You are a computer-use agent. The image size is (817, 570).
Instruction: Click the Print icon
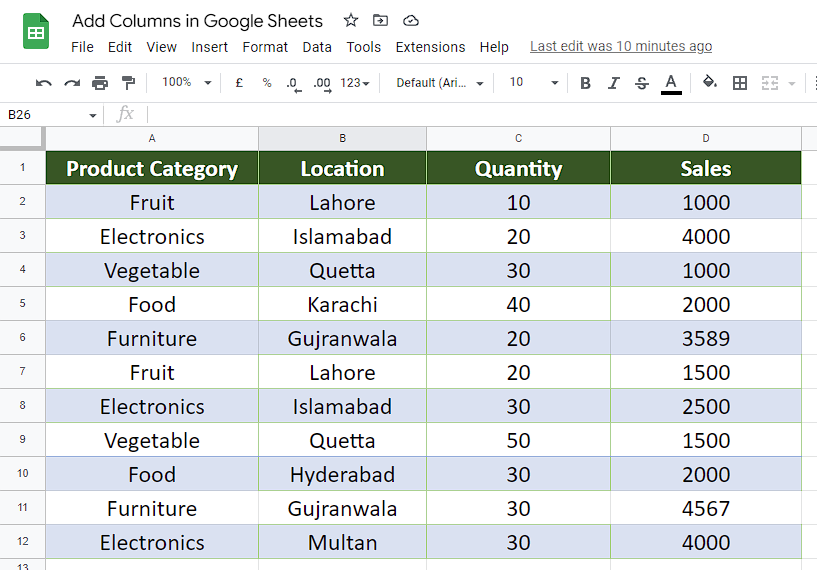[100, 83]
